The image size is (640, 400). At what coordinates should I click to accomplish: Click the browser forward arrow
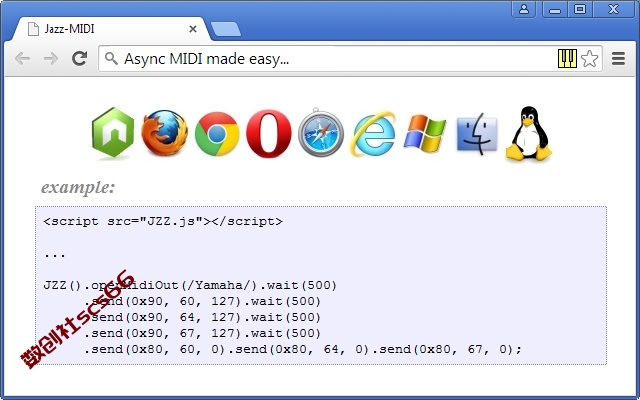[x=51, y=59]
